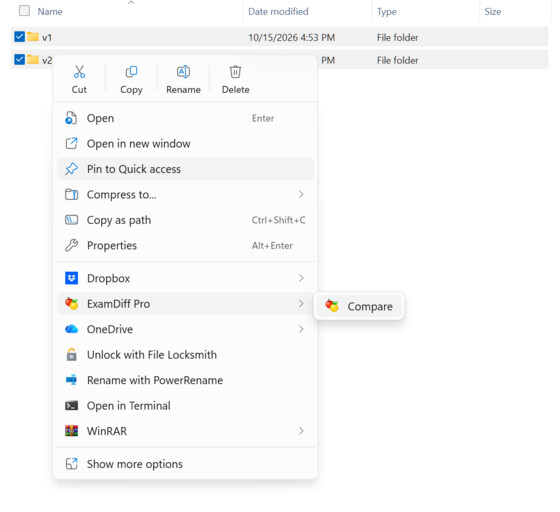Click the pin icon for Quick access
Viewport: 560px width, 512px height.
[x=71, y=169]
